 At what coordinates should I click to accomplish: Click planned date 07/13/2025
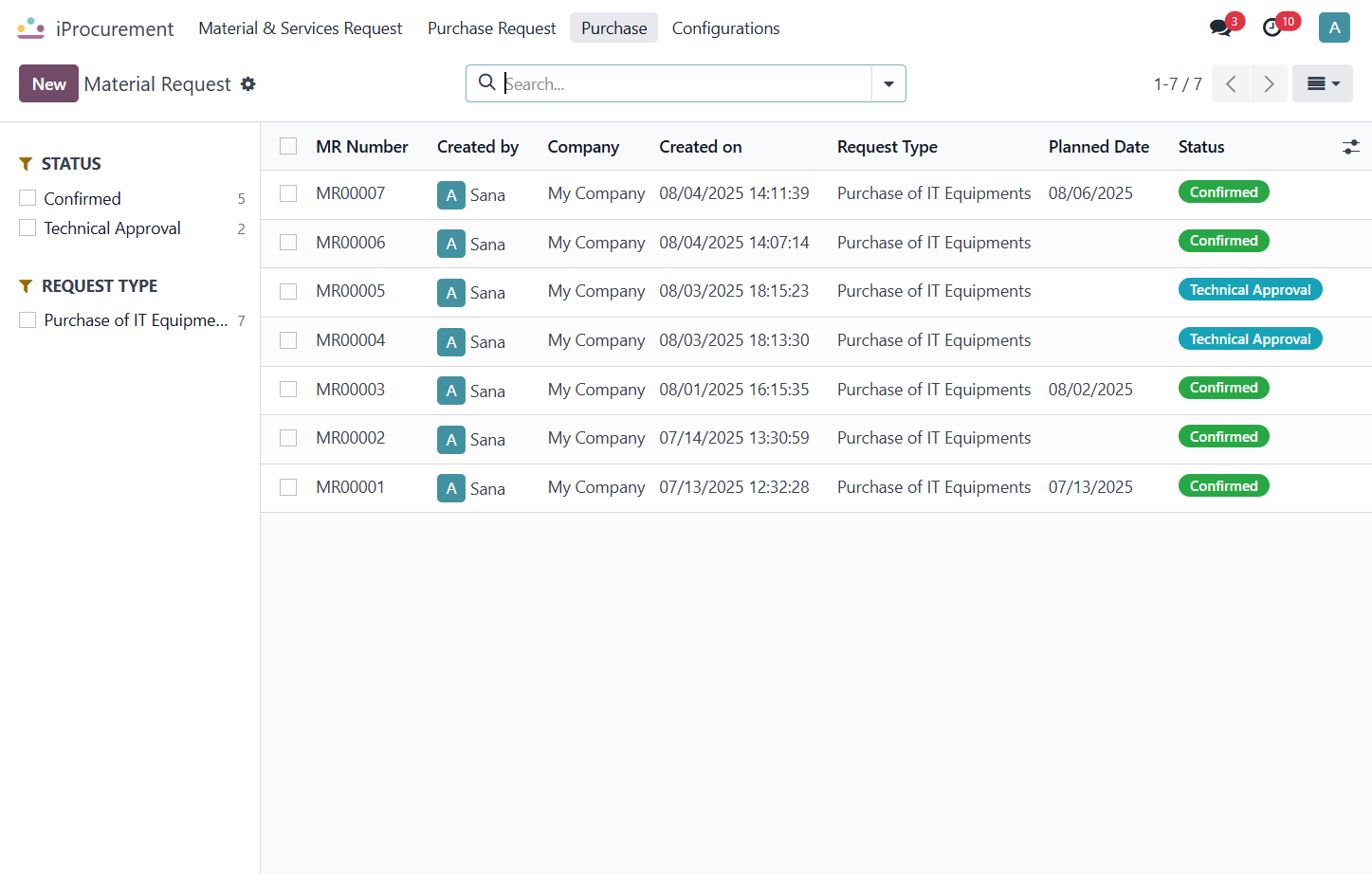tap(1090, 487)
